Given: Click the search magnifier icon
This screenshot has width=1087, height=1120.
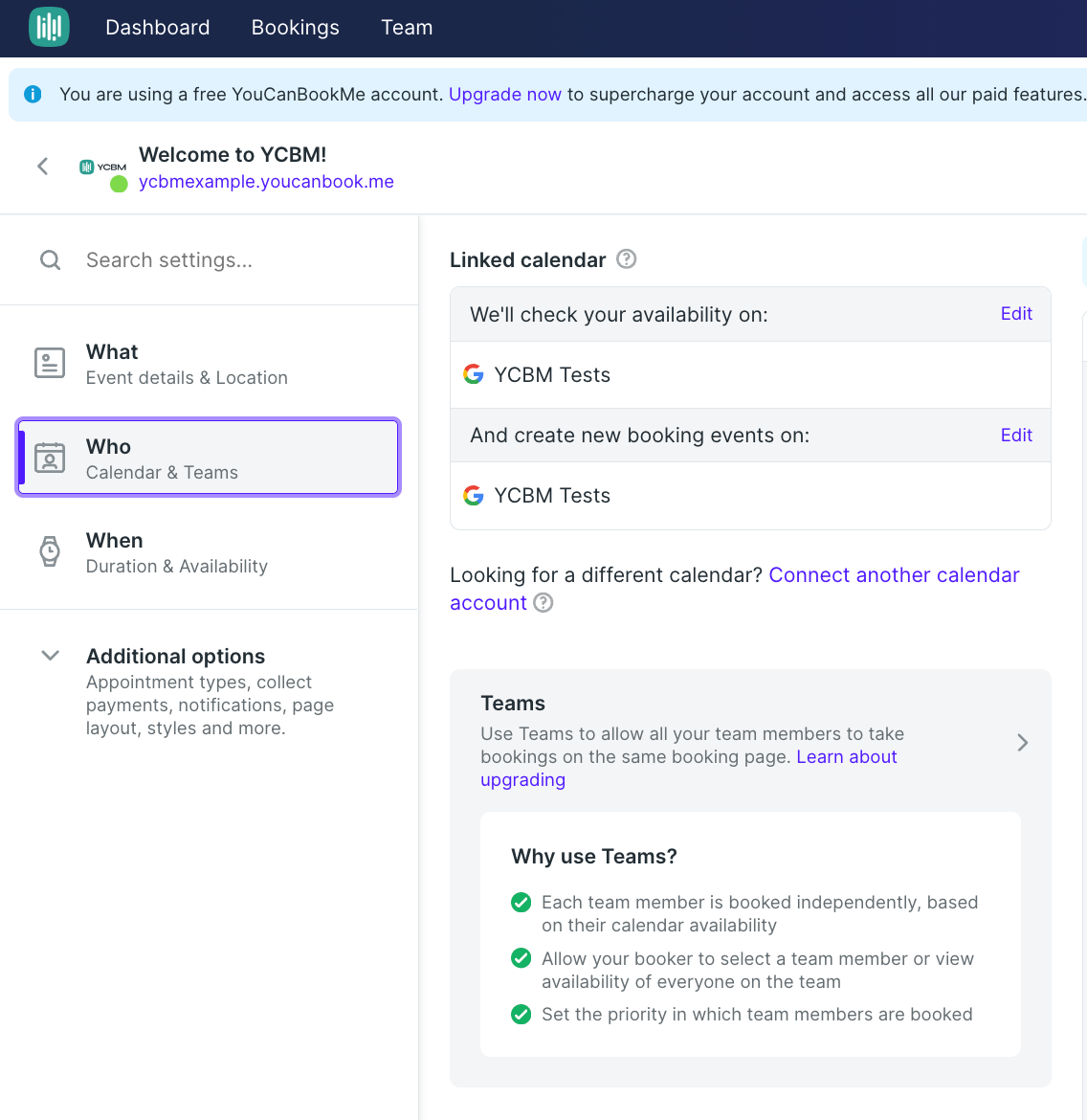Looking at the screenshot, I should coord(50,260).
